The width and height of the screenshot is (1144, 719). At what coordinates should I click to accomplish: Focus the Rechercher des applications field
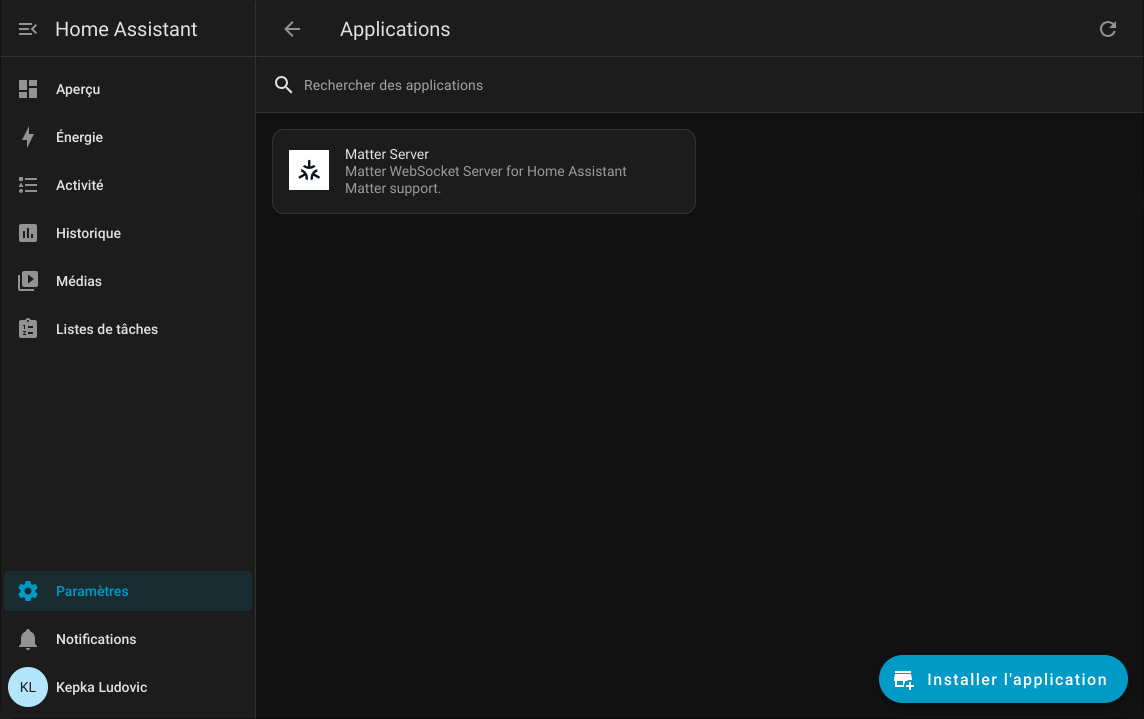tap(600, 86)
